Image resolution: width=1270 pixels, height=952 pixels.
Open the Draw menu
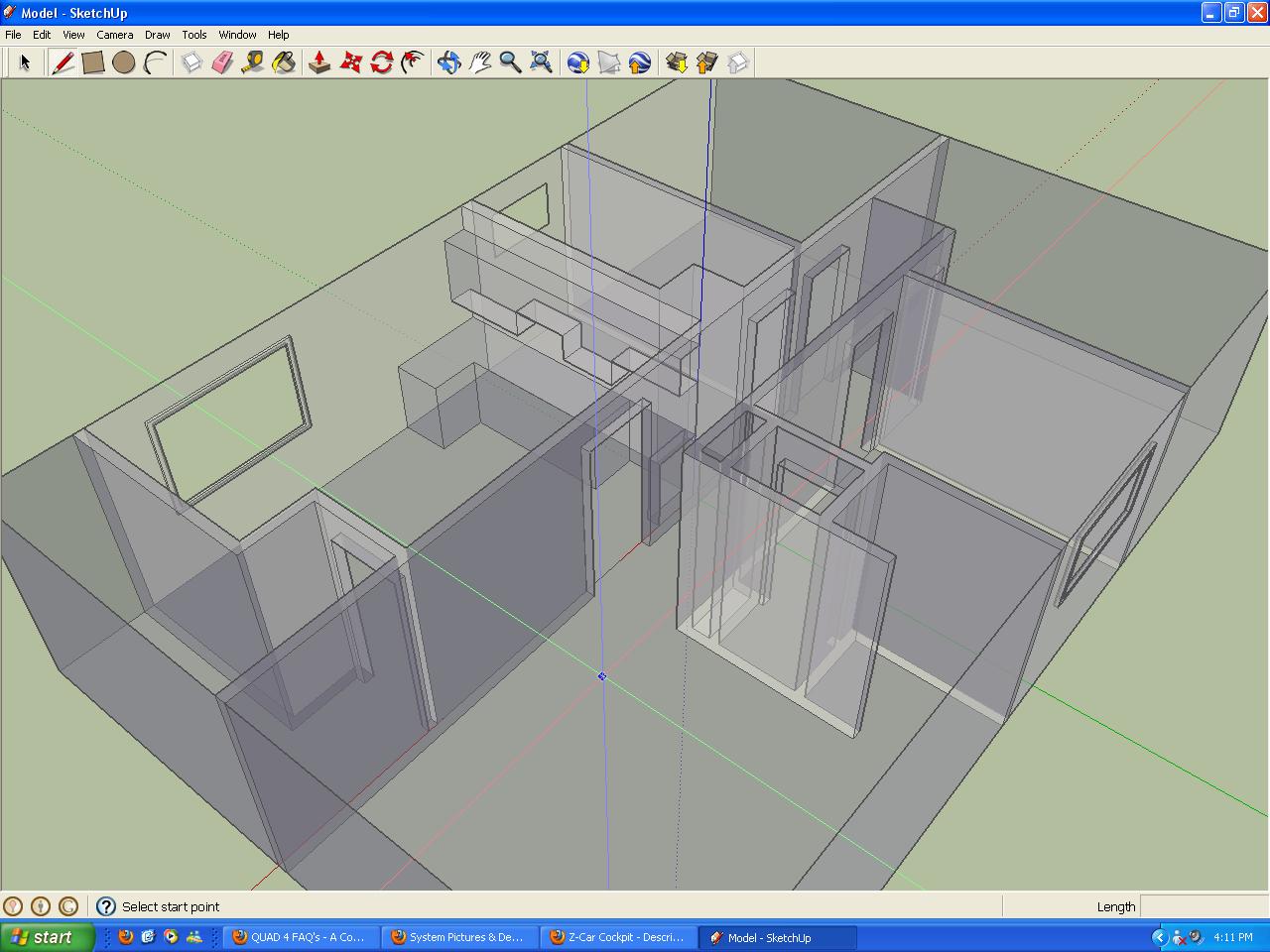[x=158, y=35]
